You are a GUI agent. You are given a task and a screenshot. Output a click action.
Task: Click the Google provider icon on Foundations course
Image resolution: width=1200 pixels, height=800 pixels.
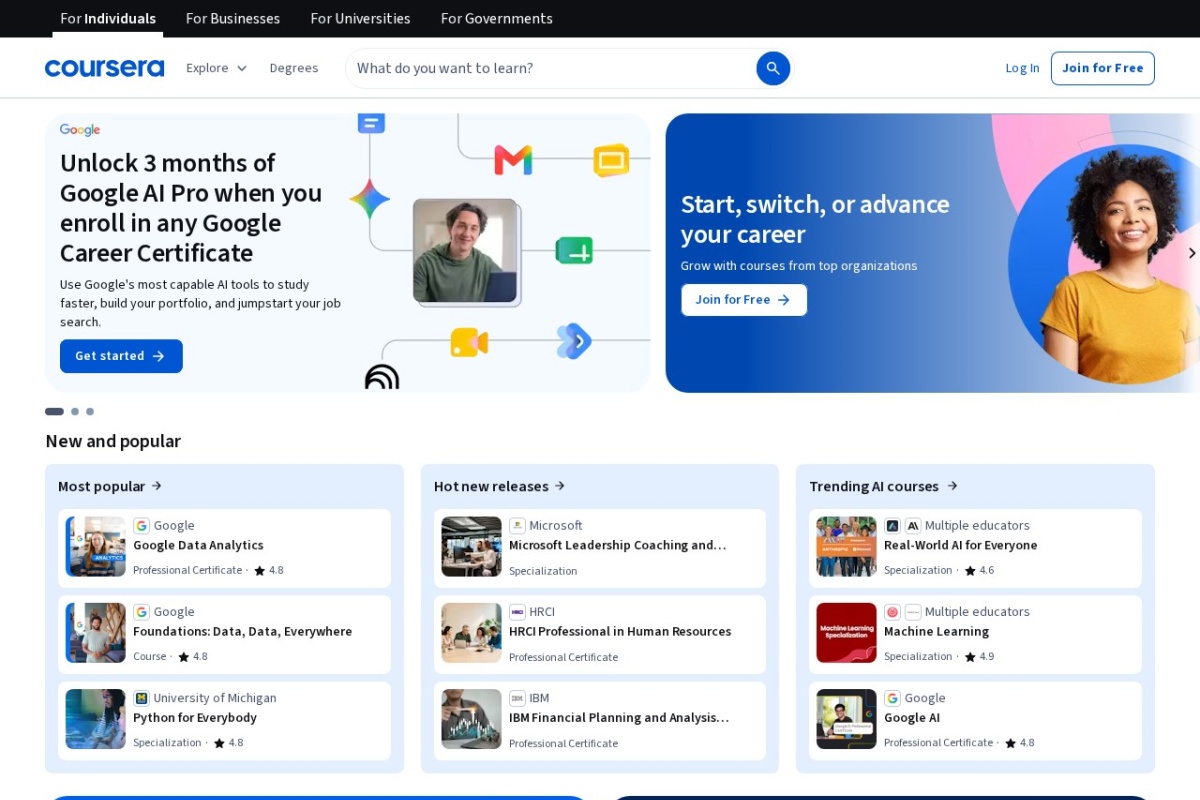coord(141,612)
